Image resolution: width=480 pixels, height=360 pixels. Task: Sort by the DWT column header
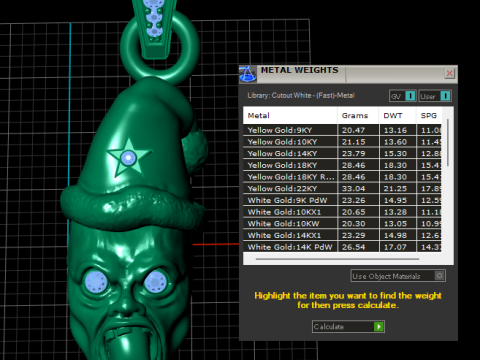pos(397,116)
